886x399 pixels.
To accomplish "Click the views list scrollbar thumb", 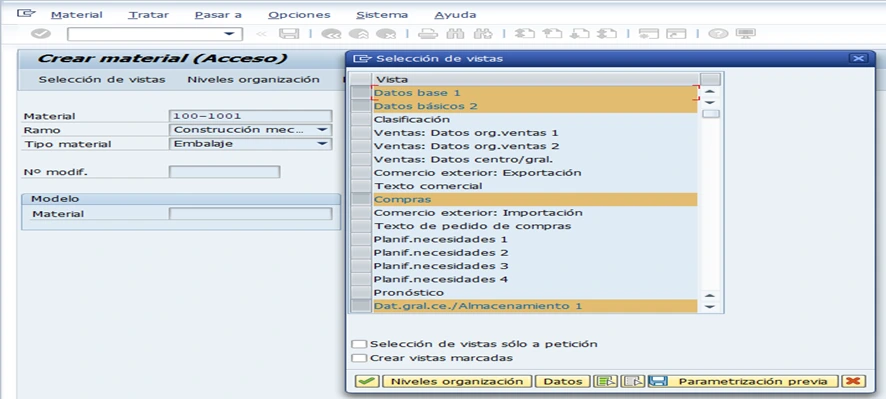I will click(711, 114).
